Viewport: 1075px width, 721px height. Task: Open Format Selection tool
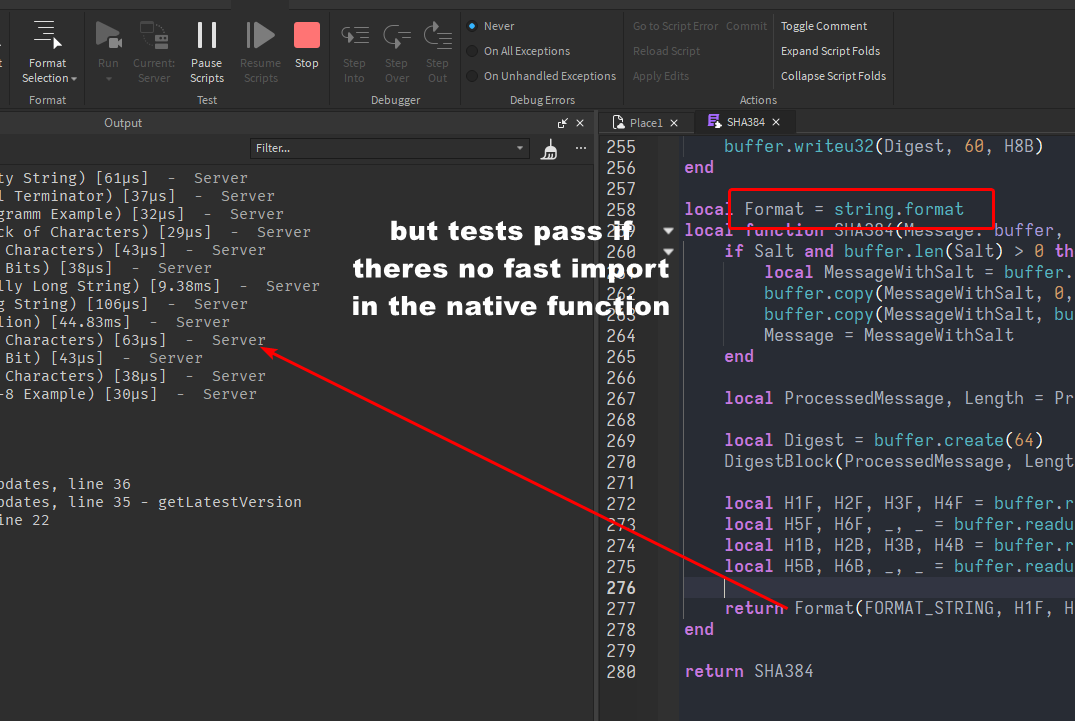pos(47,51)
